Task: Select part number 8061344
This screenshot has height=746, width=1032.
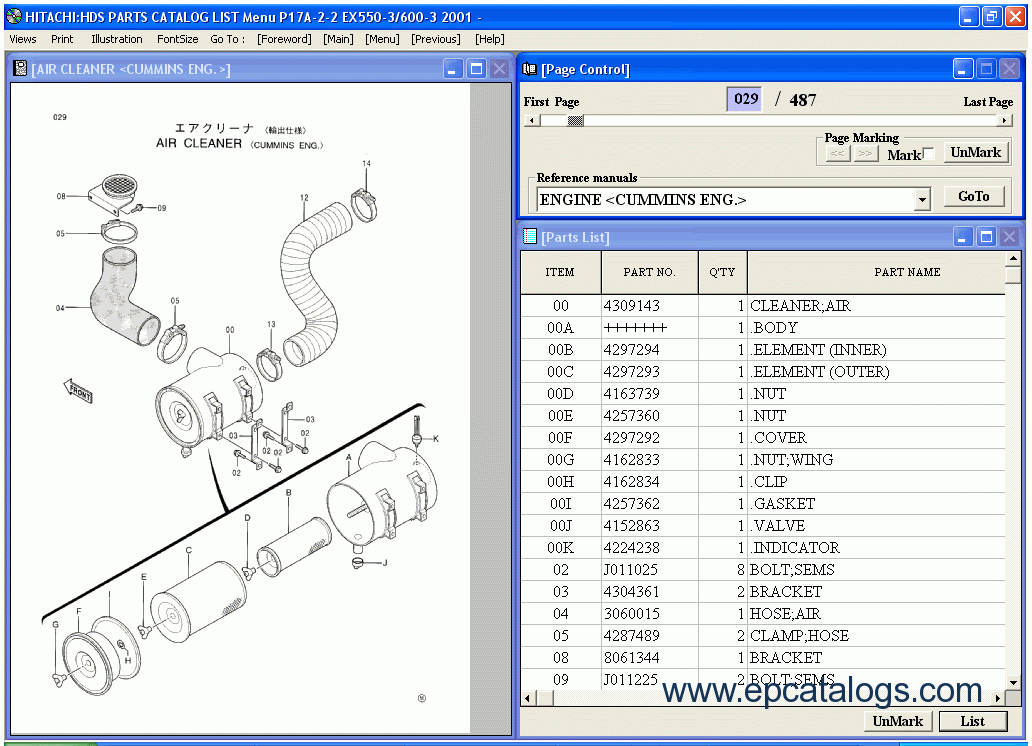Action: pyautogui.click(x=632, y=658)
